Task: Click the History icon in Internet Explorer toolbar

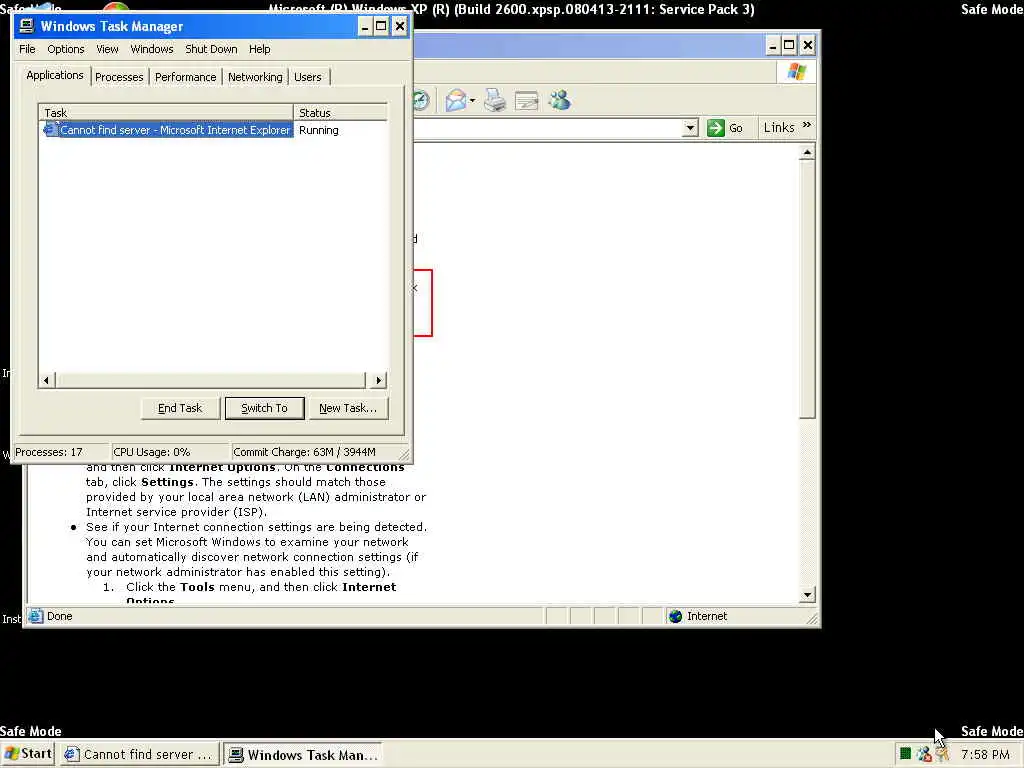Action: click(x=421, y=100)
